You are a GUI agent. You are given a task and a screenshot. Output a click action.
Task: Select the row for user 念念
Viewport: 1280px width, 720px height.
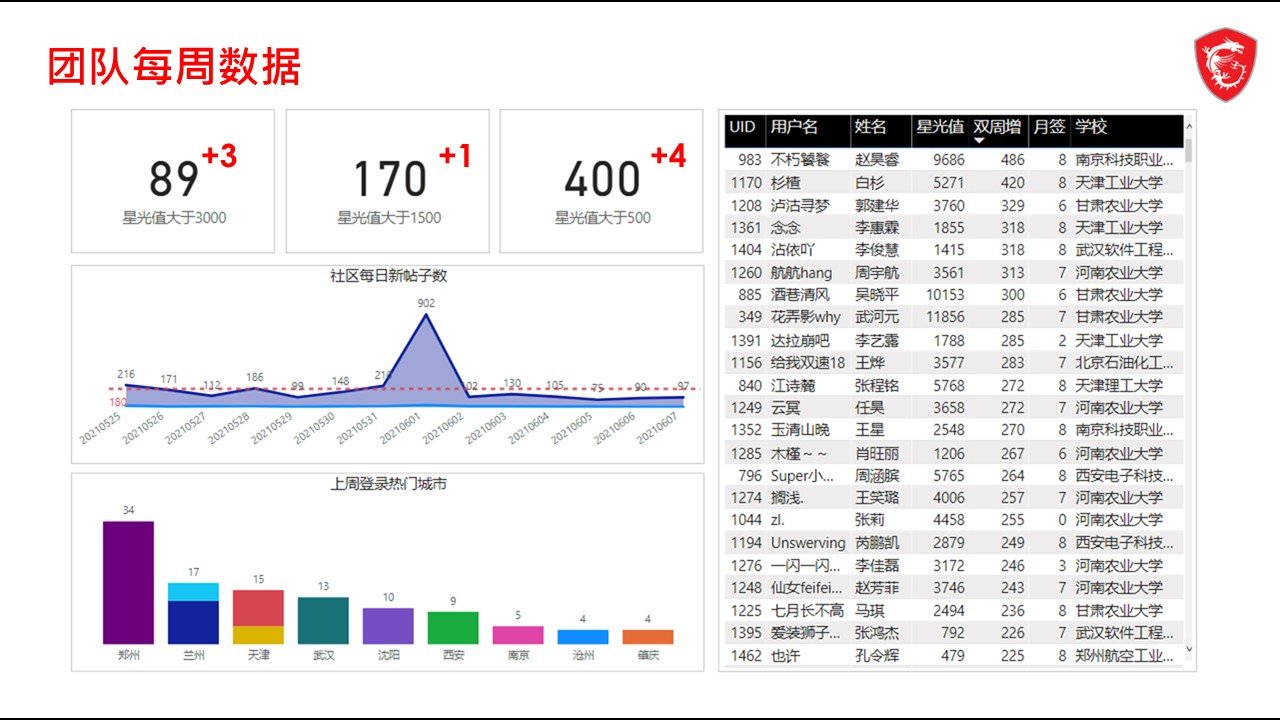(x=954, y=228)
